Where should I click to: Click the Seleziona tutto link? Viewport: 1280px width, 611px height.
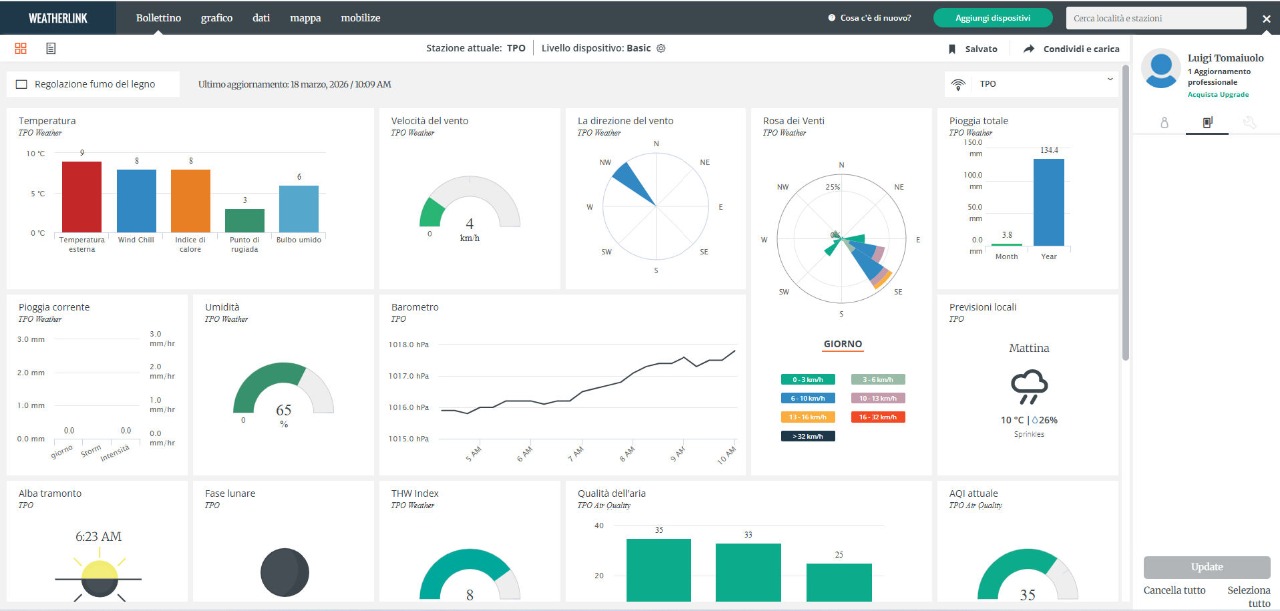point(1248,597)
